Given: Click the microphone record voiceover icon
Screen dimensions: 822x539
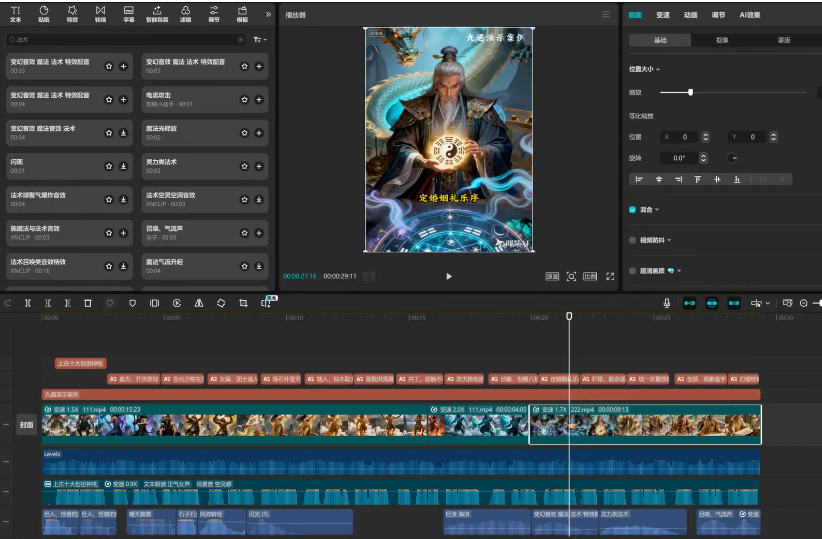Looking at the screenshot, I should click(x=666, y=303).
